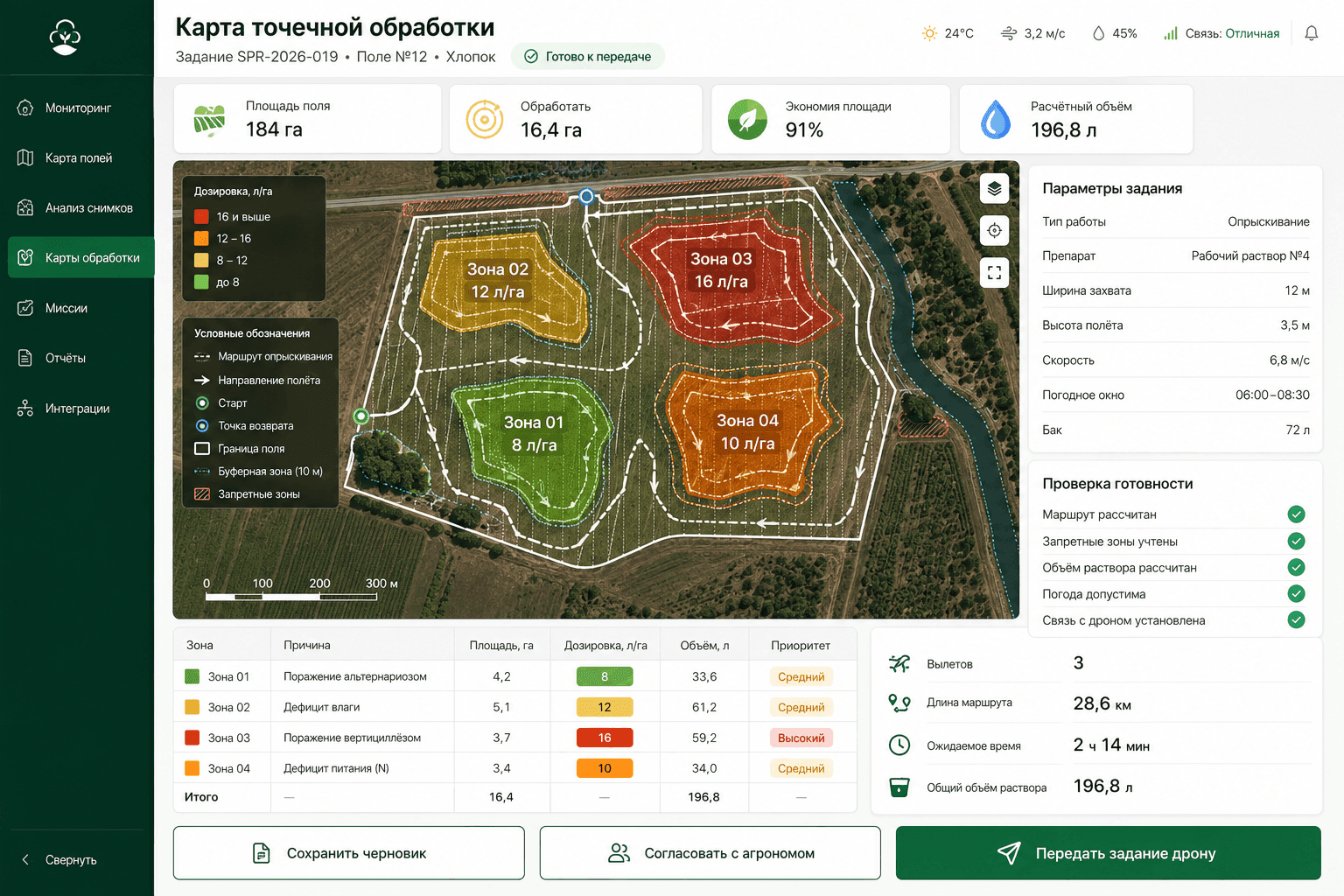Open Интеграции in the sidebar

[77, 409]
